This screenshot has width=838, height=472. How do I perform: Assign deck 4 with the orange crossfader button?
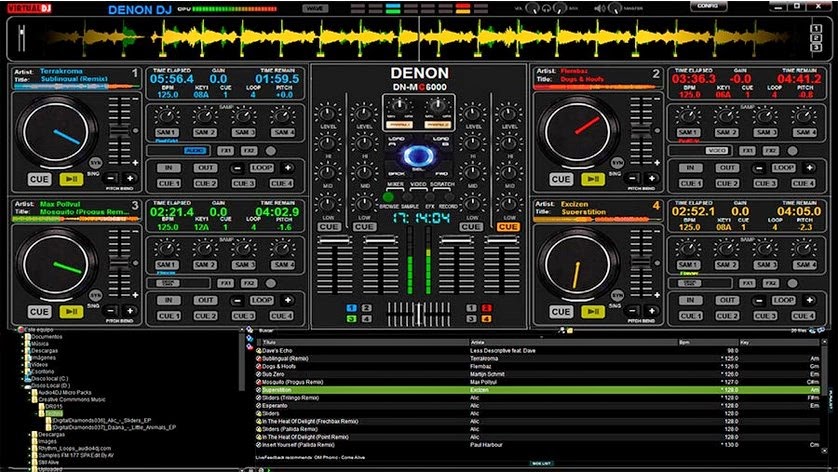(x=486, y=319)
